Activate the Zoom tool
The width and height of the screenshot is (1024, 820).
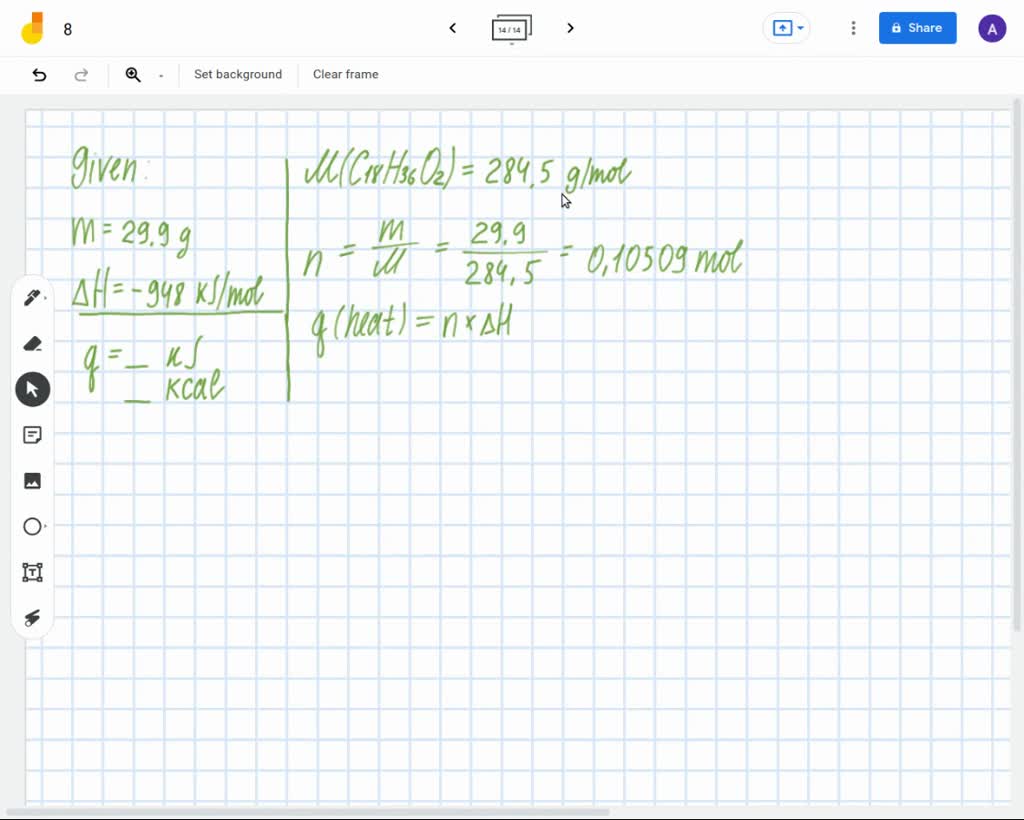(x=133, y=74)
